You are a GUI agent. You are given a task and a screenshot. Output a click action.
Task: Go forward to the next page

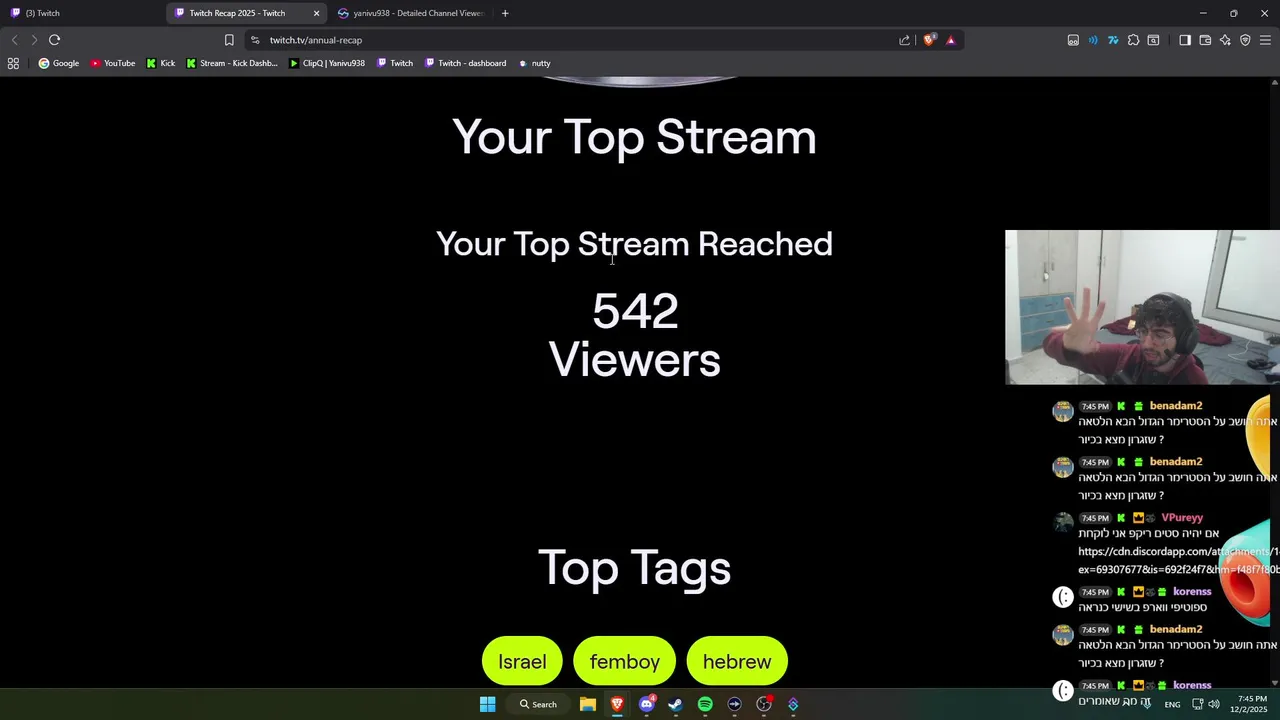(x=34, y=40)
